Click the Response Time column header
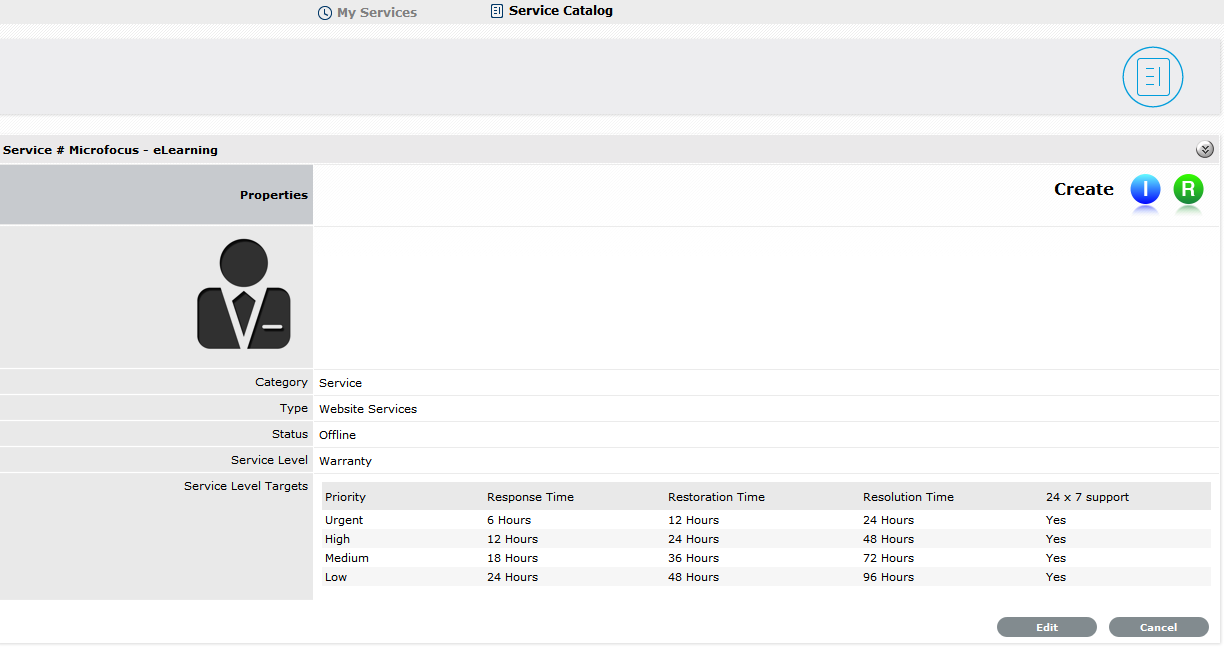This screenshot has width=1224, height=648. 530,497
